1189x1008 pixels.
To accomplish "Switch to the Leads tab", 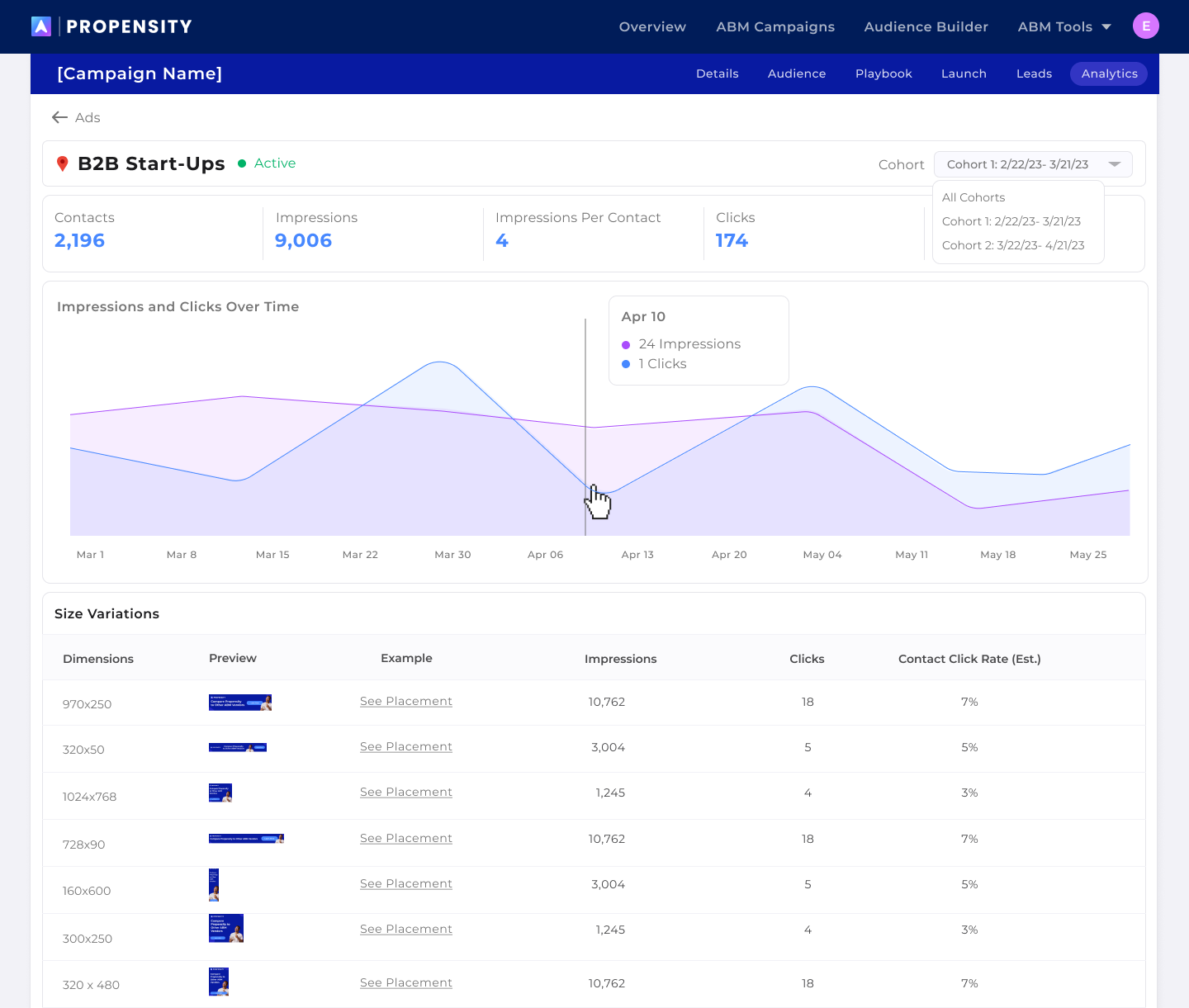I will (1034, 73).
